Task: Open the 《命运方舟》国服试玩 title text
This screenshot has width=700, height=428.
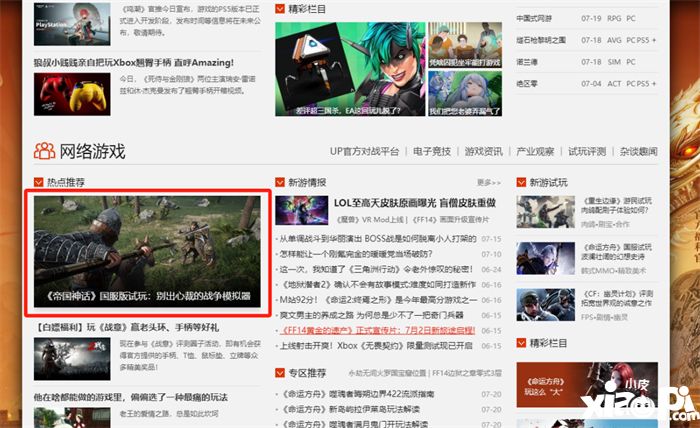Action: point(617,252)
